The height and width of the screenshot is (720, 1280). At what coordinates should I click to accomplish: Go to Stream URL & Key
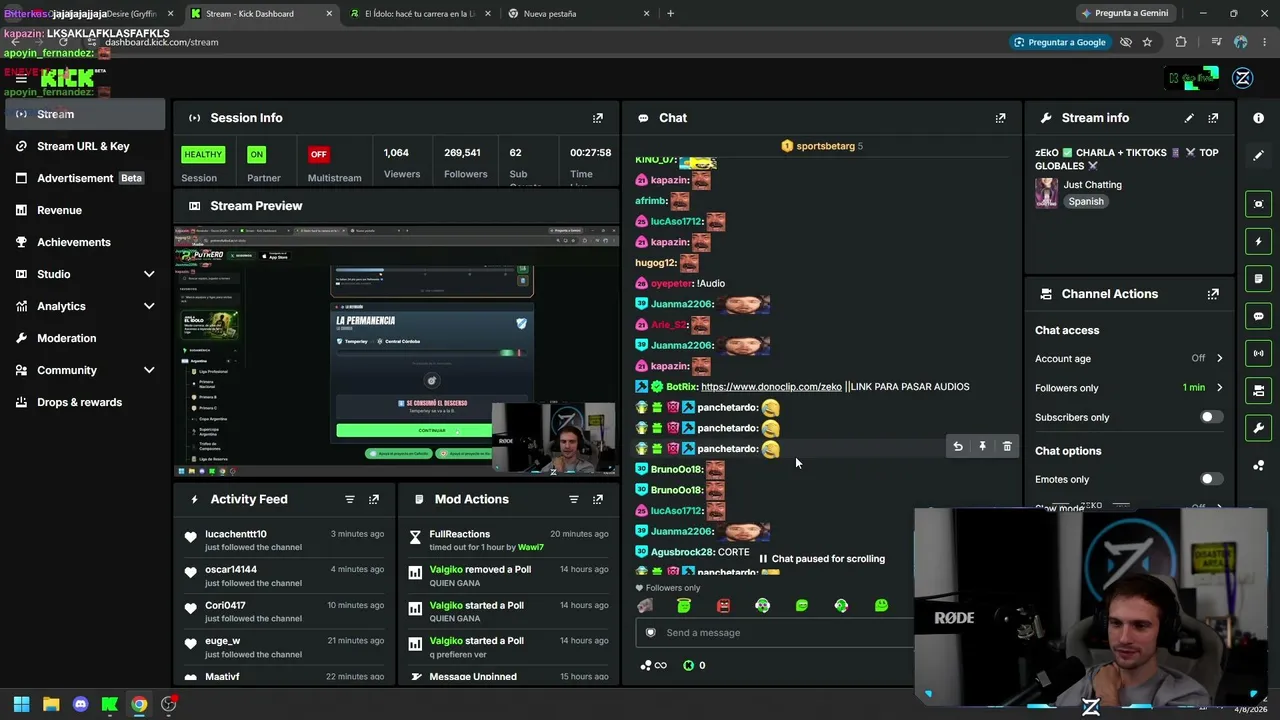[85, 146]
